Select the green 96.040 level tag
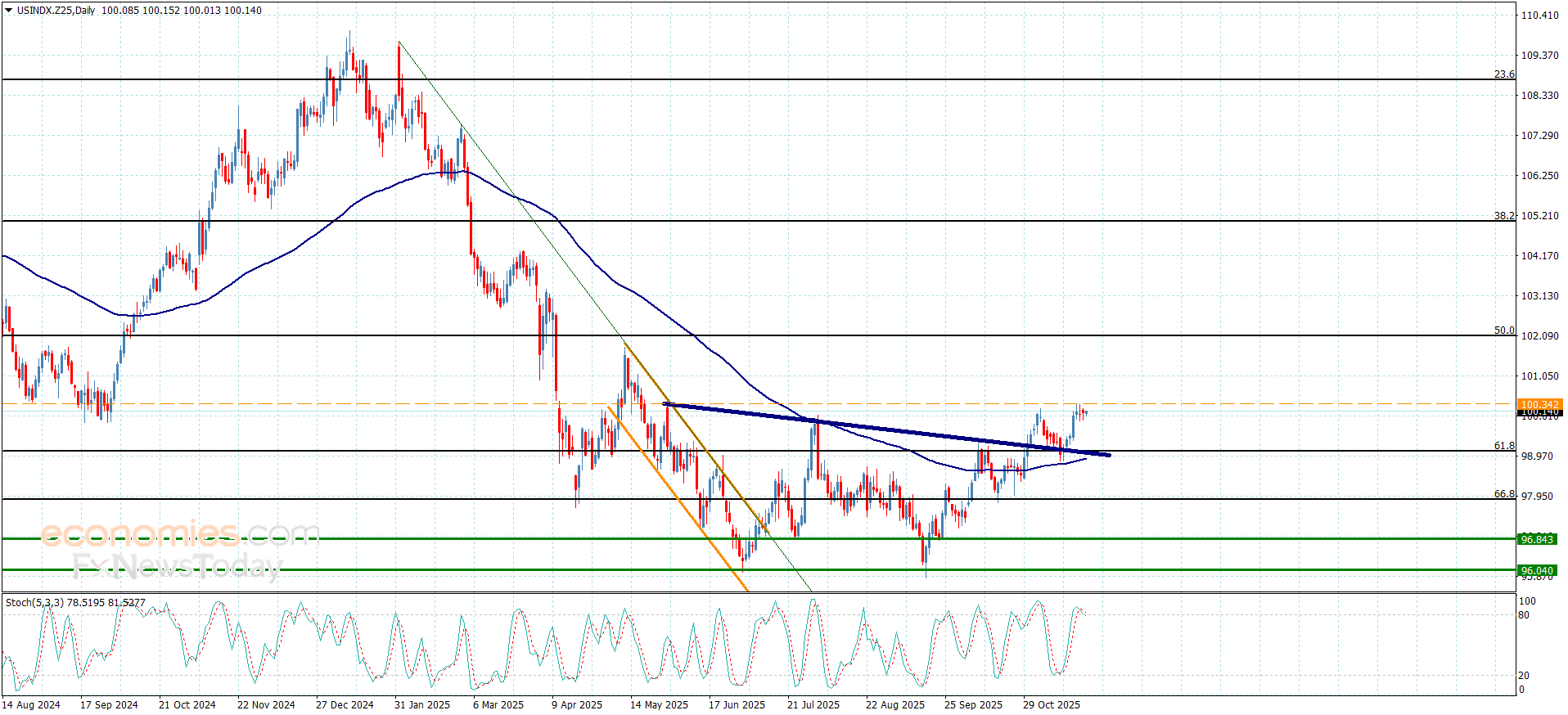The height and width of the screenshot is (715, 1568). coord(1537,570)
